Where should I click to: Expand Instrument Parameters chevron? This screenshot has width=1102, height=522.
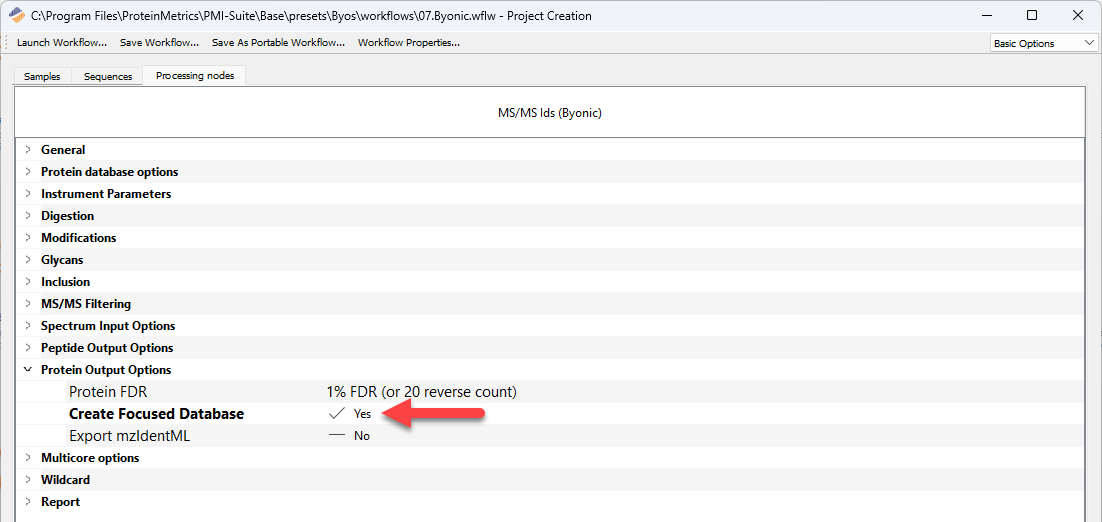coord(27,193)
